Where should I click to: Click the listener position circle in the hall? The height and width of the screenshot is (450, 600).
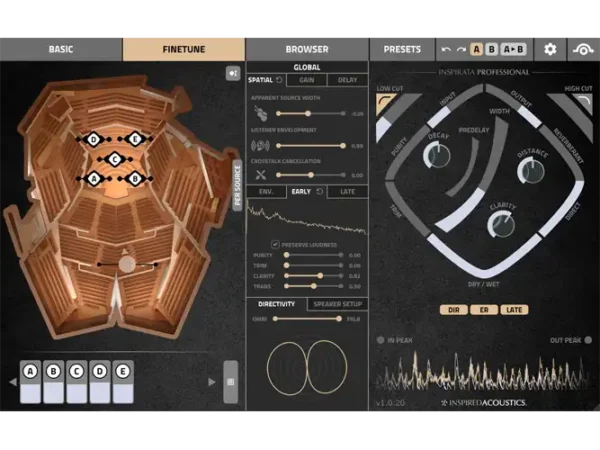coord(127,264)
